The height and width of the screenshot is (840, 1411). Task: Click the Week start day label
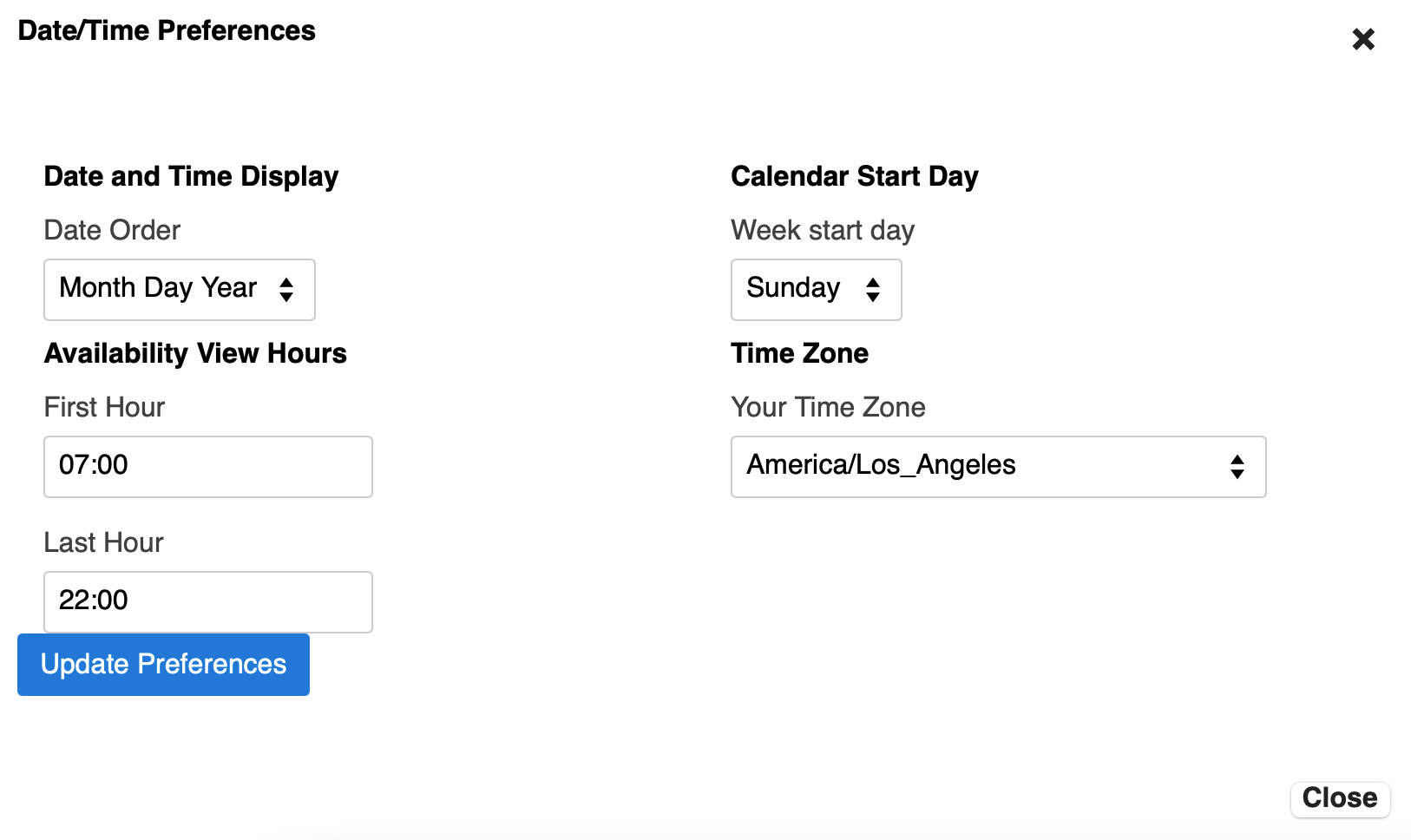coord(822,230)
